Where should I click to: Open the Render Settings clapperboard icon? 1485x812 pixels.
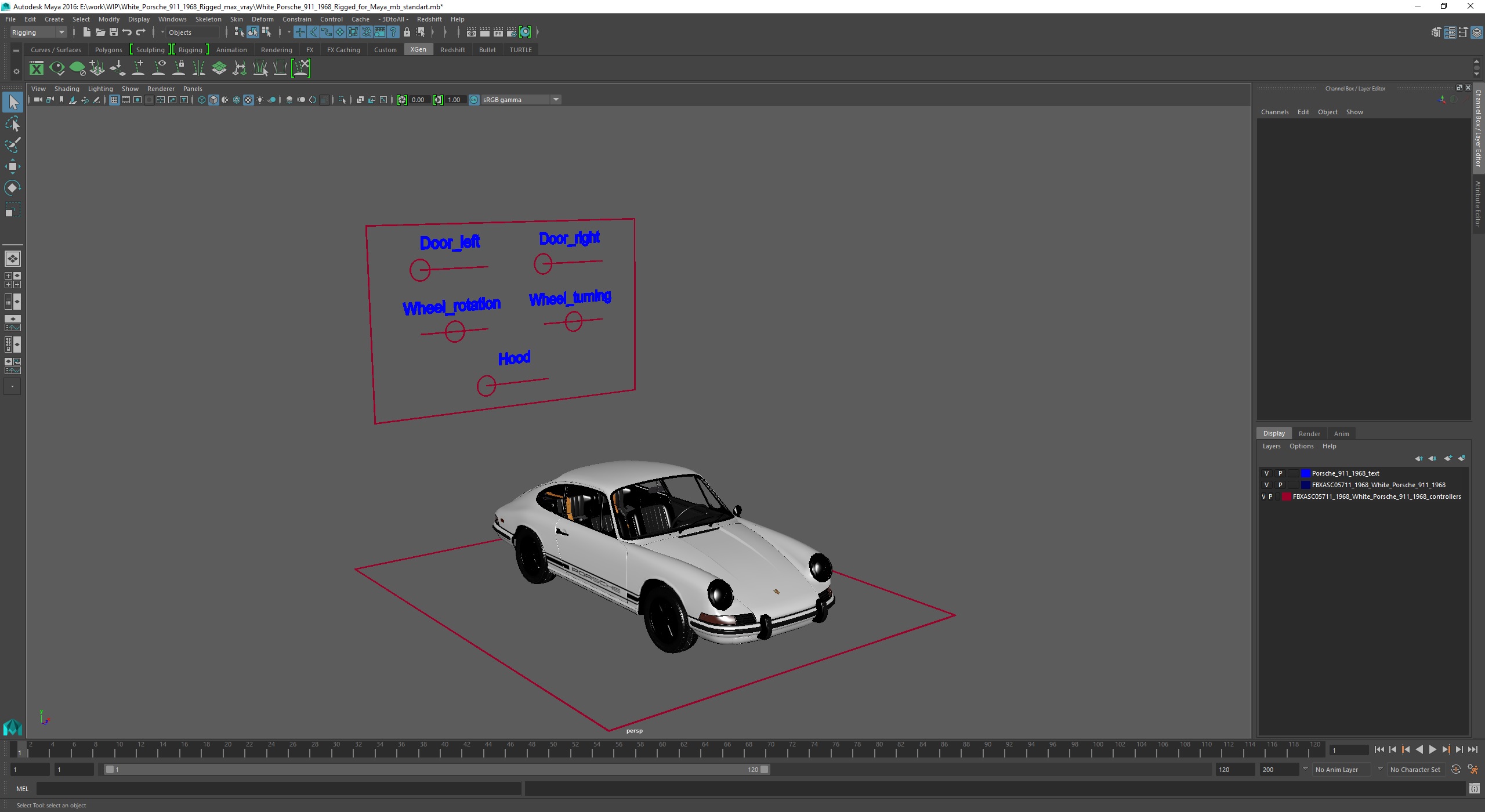click(x=512, y=32)
